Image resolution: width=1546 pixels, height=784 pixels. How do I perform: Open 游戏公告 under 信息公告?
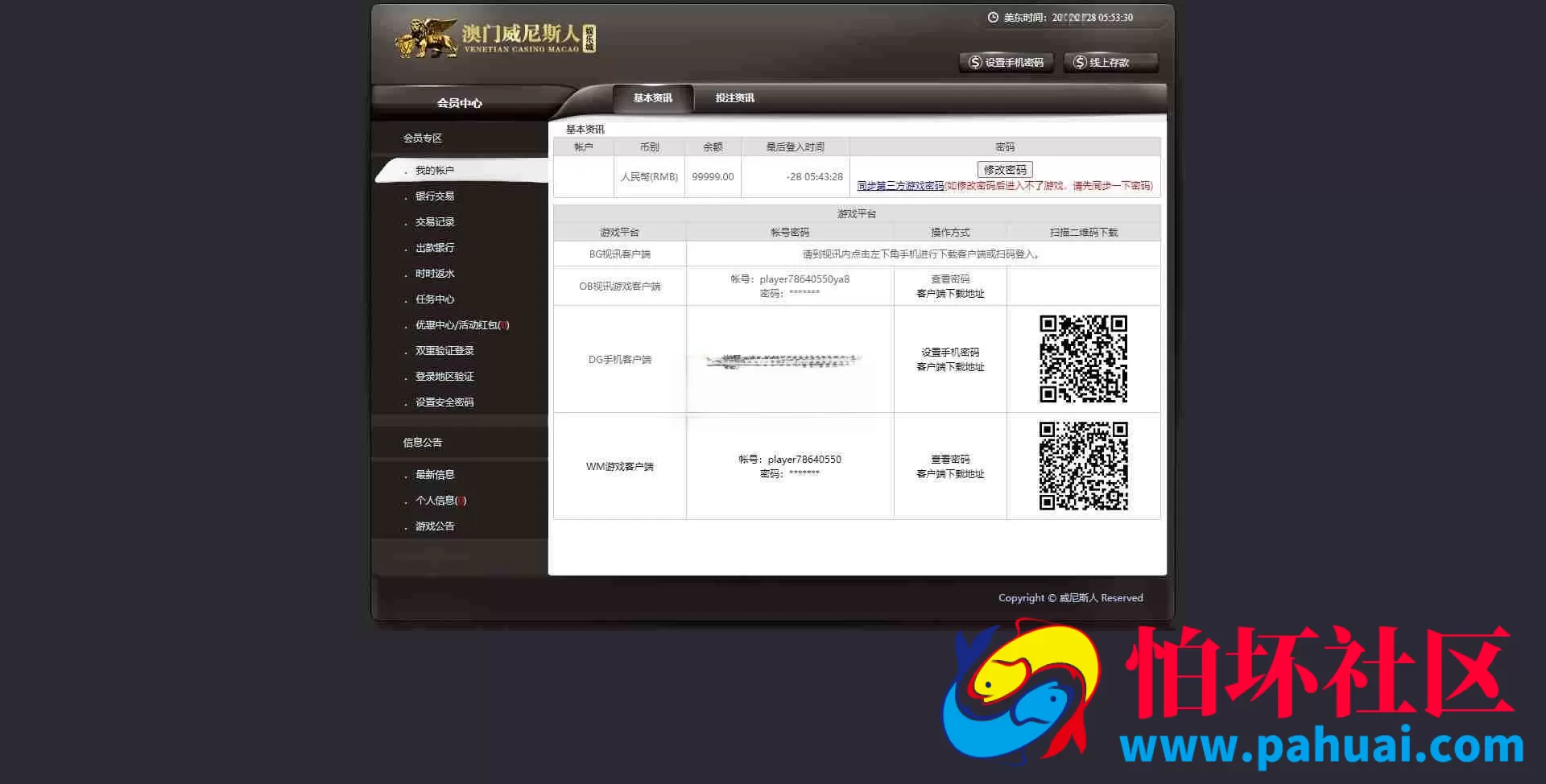click(435, 526)
